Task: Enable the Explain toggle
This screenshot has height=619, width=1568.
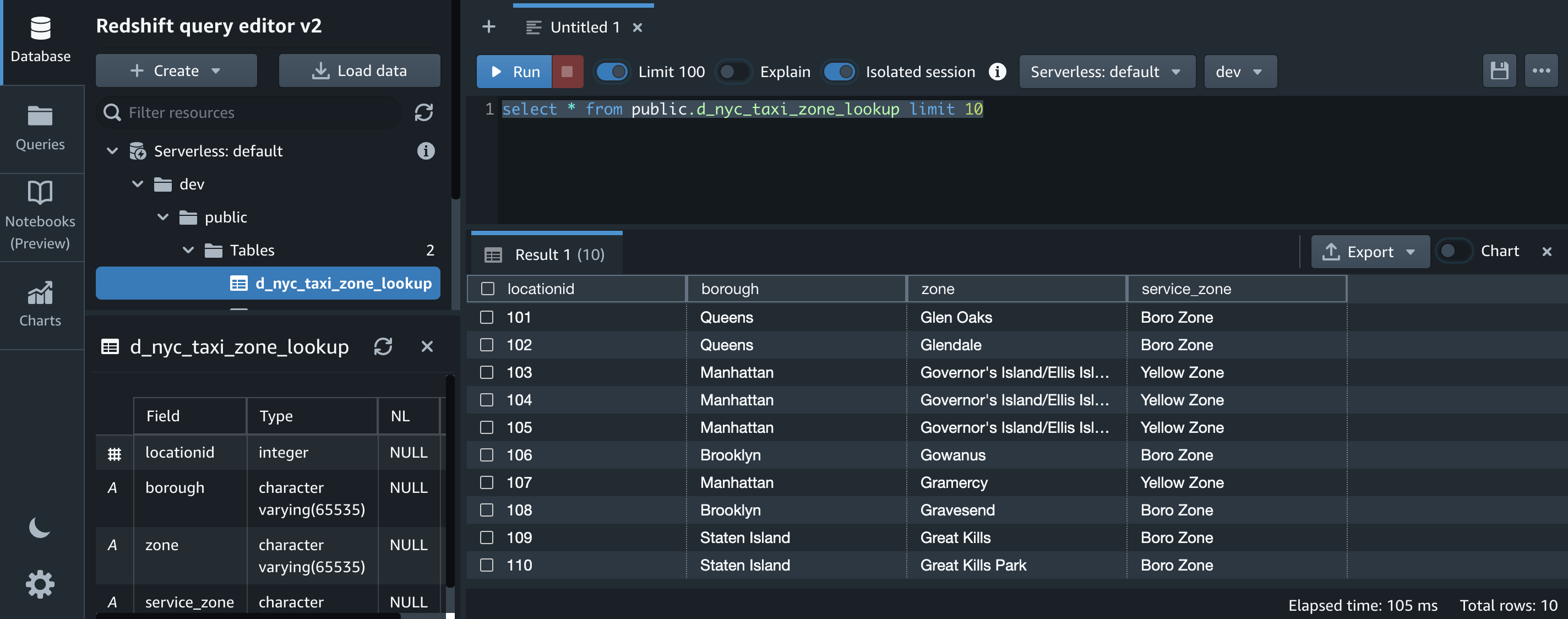Action: click(x=733, y=71)
